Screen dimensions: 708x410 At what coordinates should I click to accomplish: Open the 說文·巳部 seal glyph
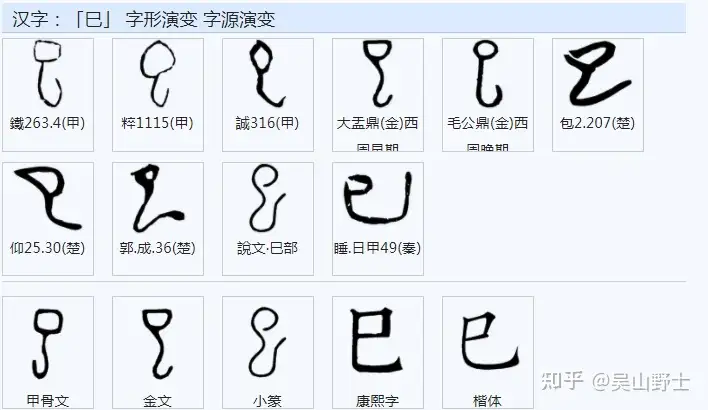coord(268,198)
